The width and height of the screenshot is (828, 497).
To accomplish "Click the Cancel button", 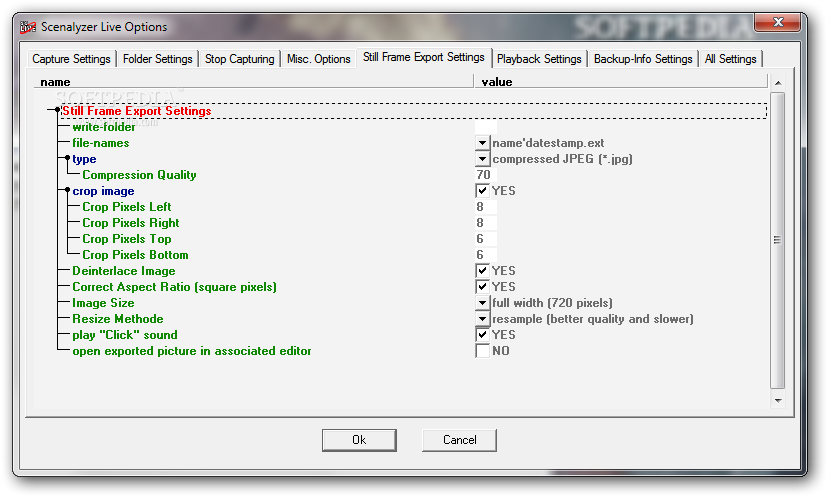I will pos(459,440).
